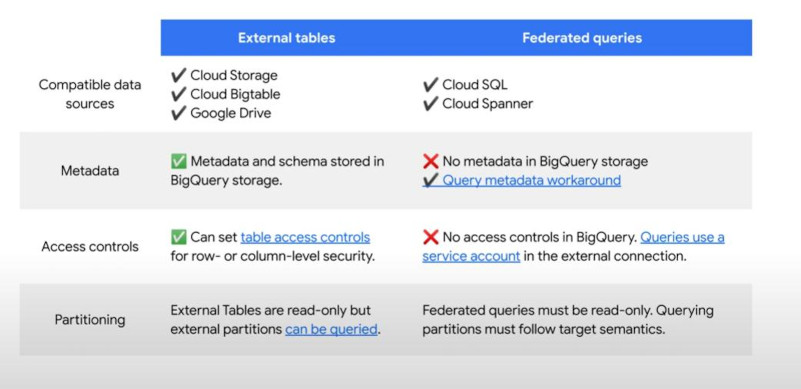Click the checkmark next to Google Drive

click(x=178, y=113)
